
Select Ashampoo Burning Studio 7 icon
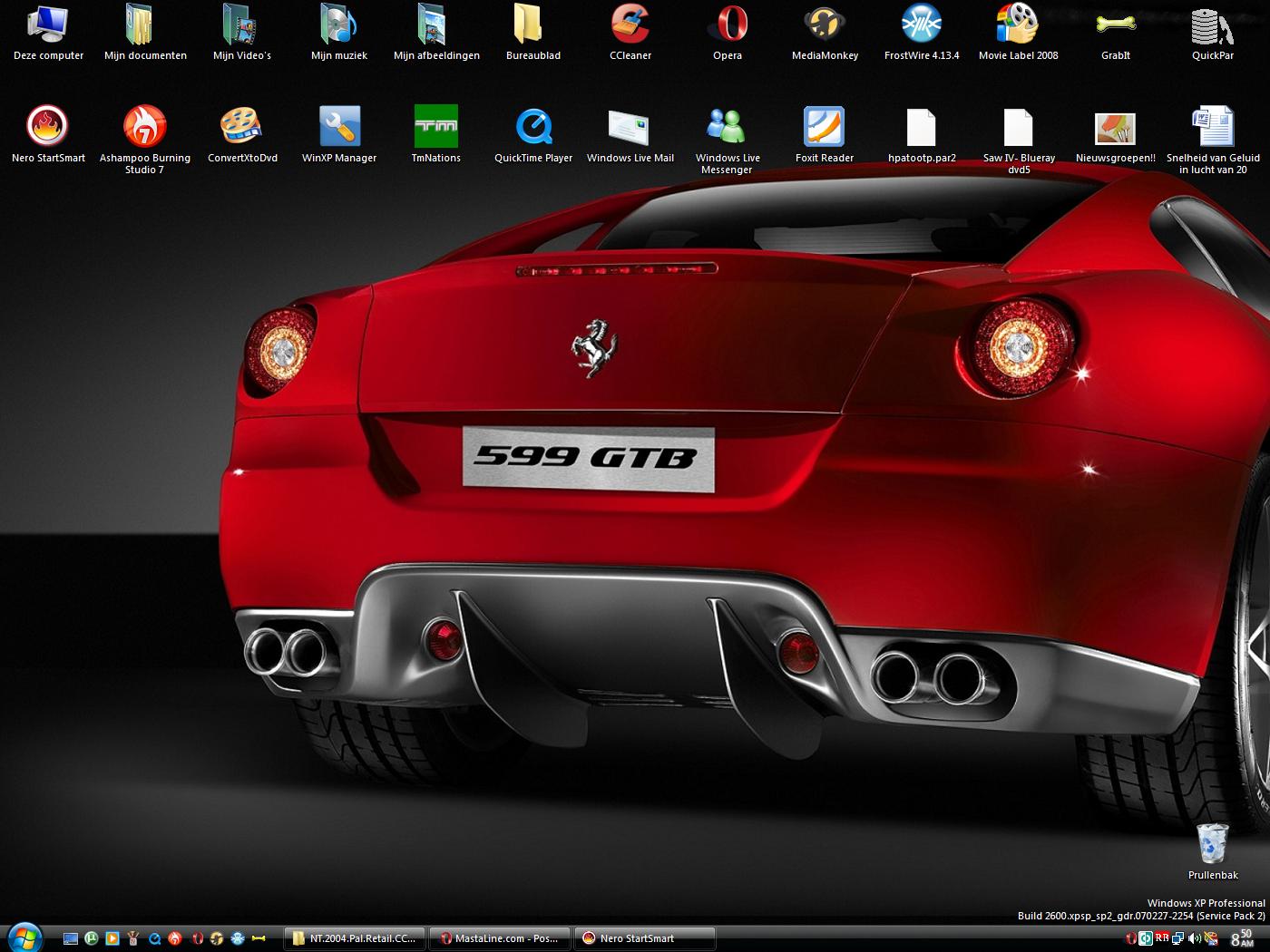tap(145, 140)
